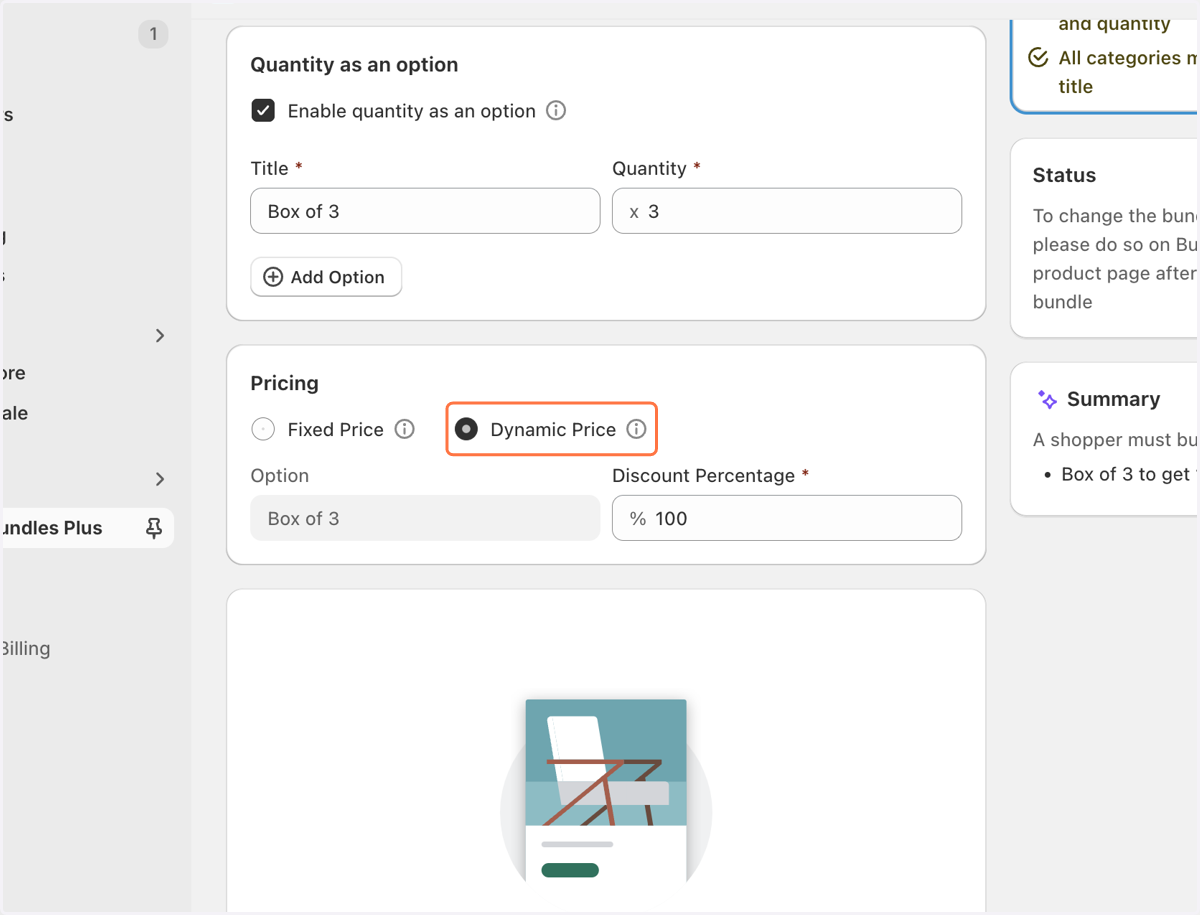The image size is (1200, 915).
Task: Click the Add Option button
Action: [x=326, y=277]
